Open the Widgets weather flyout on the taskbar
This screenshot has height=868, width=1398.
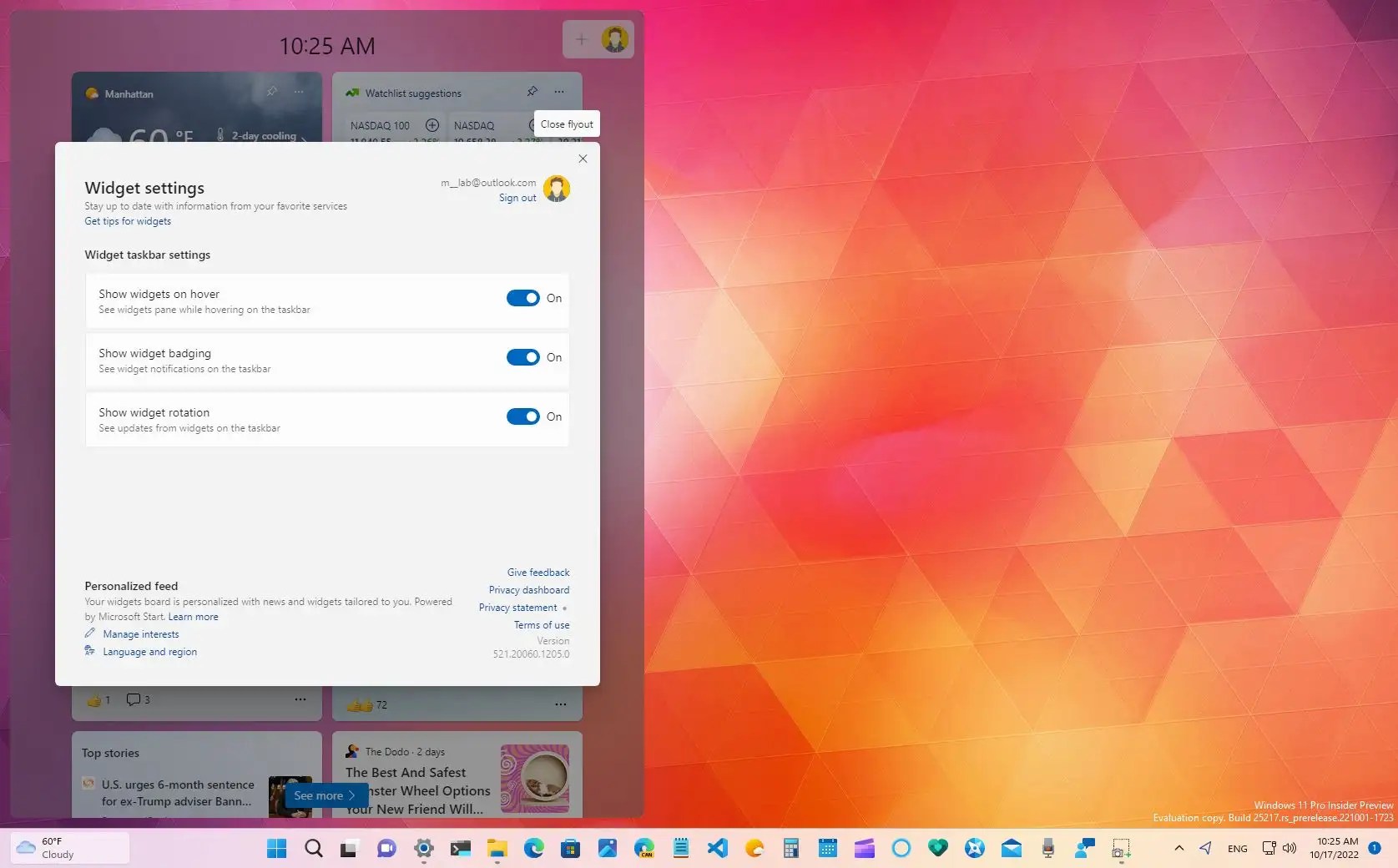(x=69, y=848)
